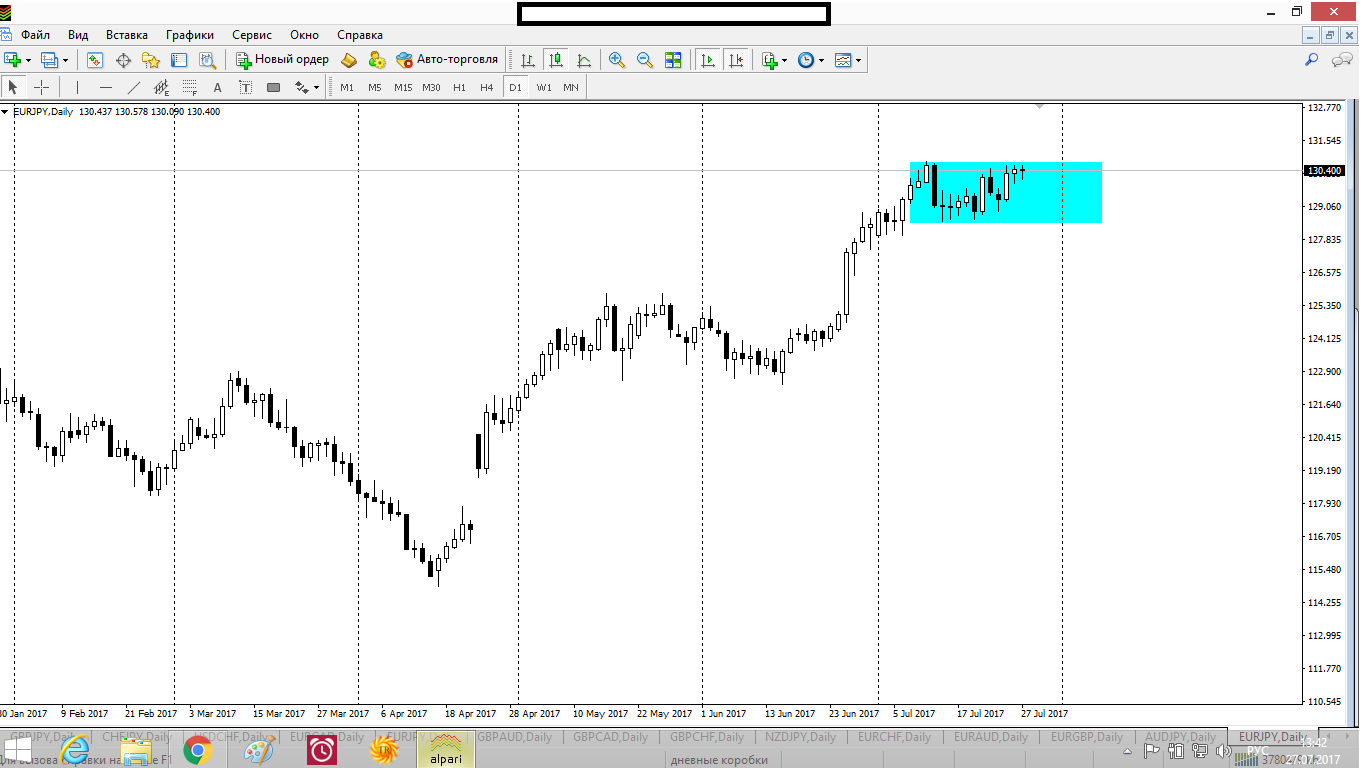
Task: Toggle the Terminal window icon
Action: coord(179,60)
